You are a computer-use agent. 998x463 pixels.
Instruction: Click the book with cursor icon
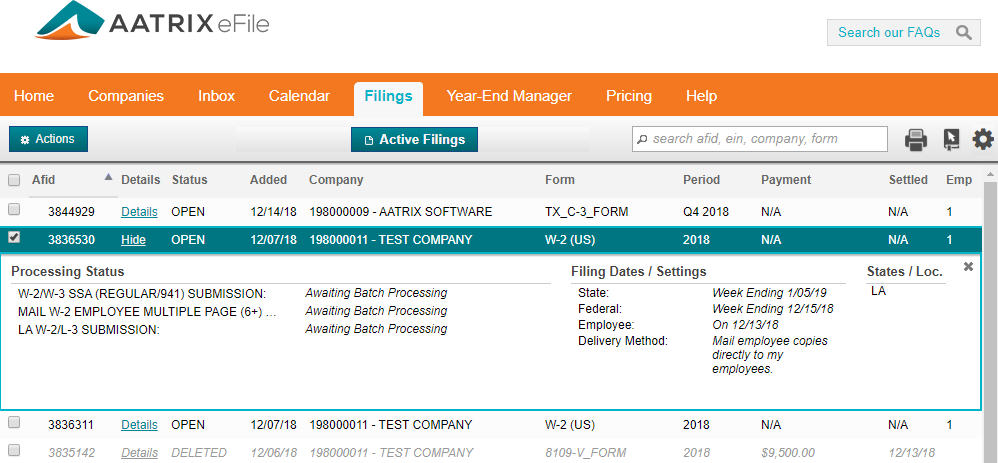(951, 140)
